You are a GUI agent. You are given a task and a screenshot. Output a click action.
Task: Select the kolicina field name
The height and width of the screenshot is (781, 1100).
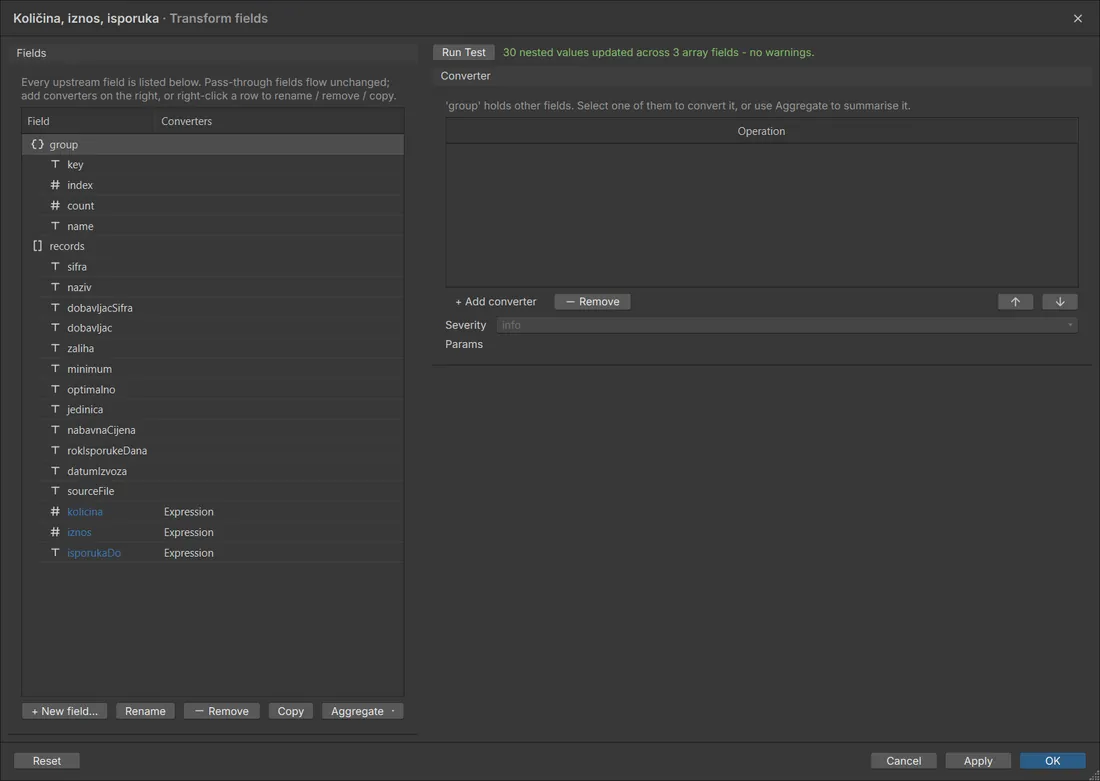[x=85, y=512]
